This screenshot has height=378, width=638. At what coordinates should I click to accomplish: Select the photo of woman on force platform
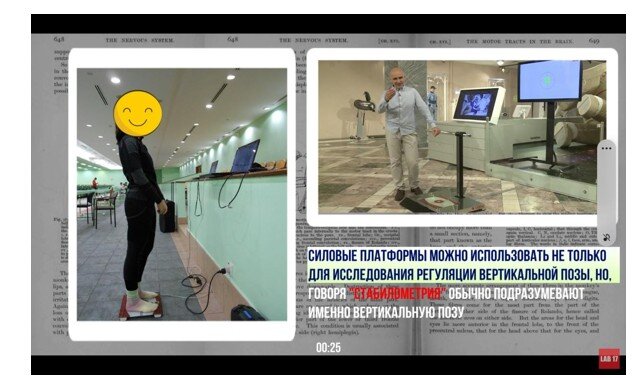click(182, 194)
